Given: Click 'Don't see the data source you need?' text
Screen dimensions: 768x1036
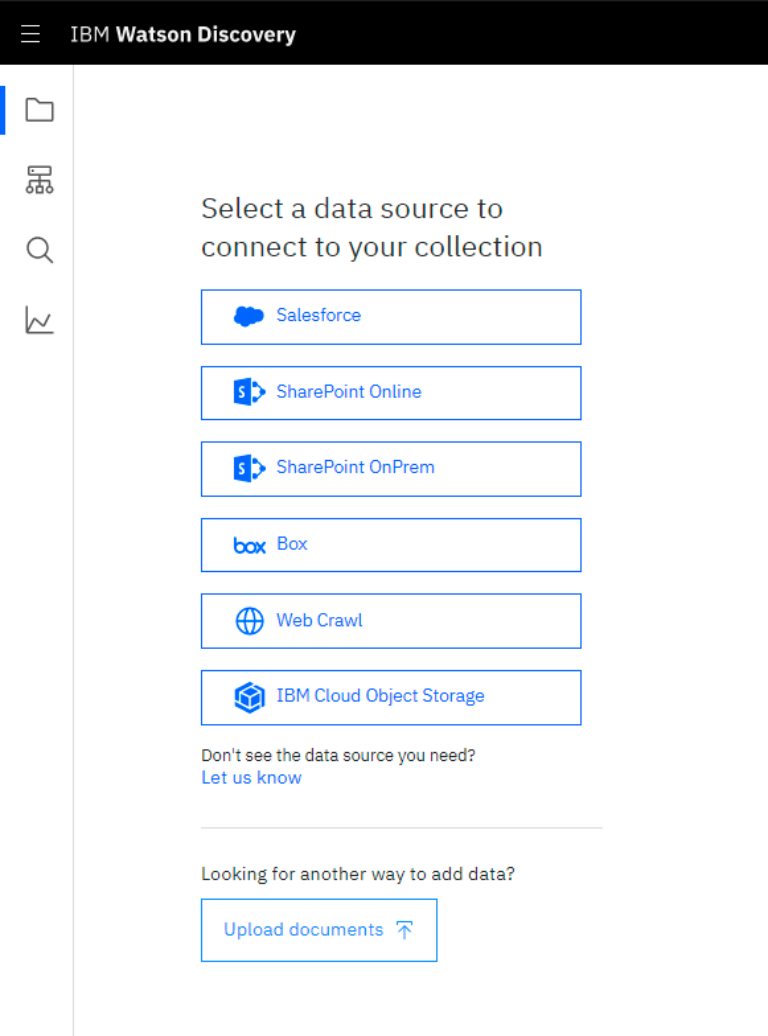Looking at the screenshot, I should tap(338, 755).
